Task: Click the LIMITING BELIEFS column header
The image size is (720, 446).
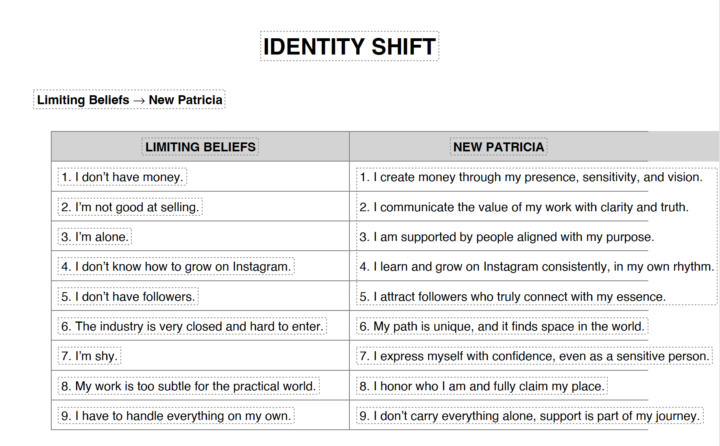Action: 201,147
